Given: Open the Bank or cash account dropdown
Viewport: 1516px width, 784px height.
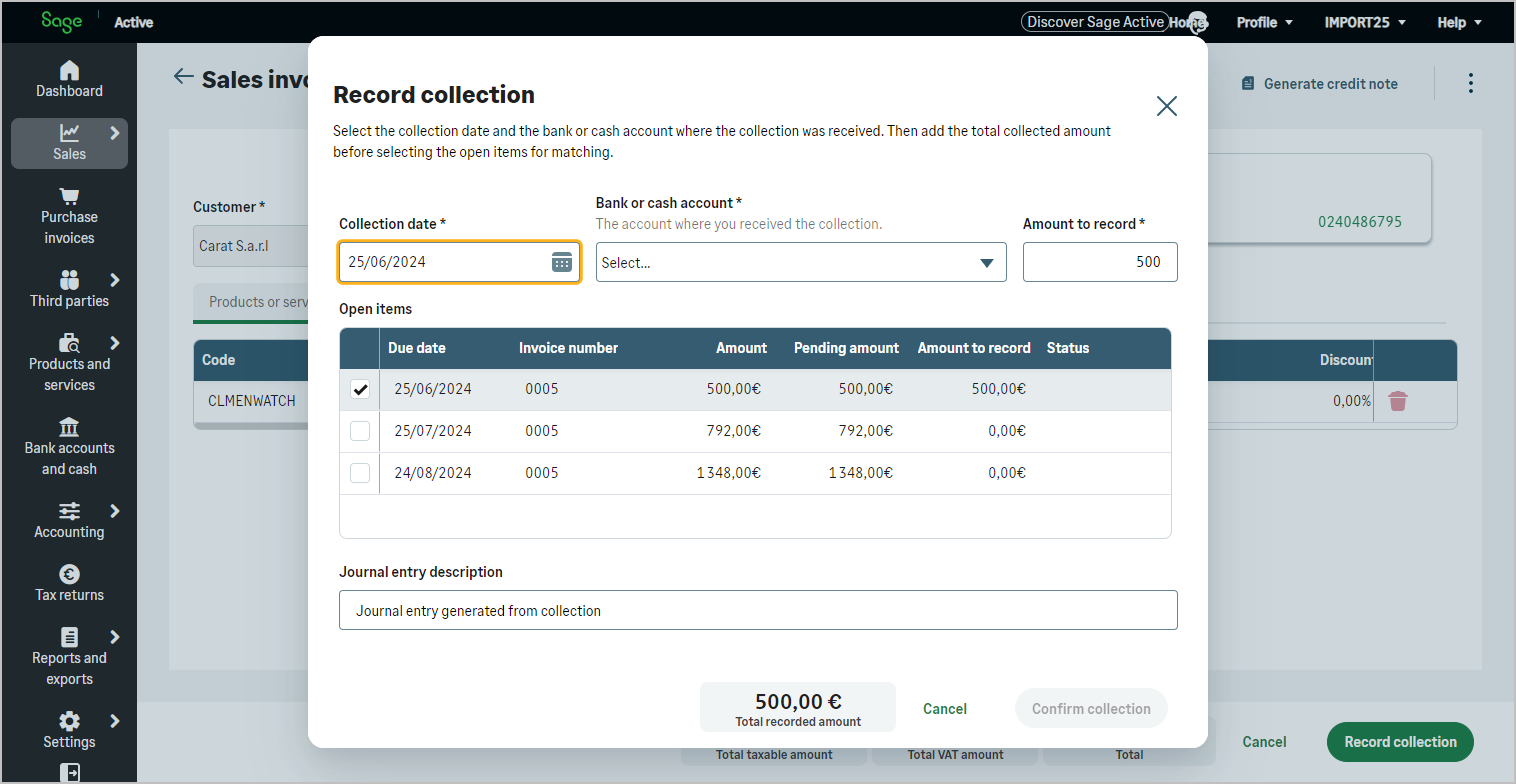Looking at the screenshot, I should pyautogui.click(x=801, y=262).
